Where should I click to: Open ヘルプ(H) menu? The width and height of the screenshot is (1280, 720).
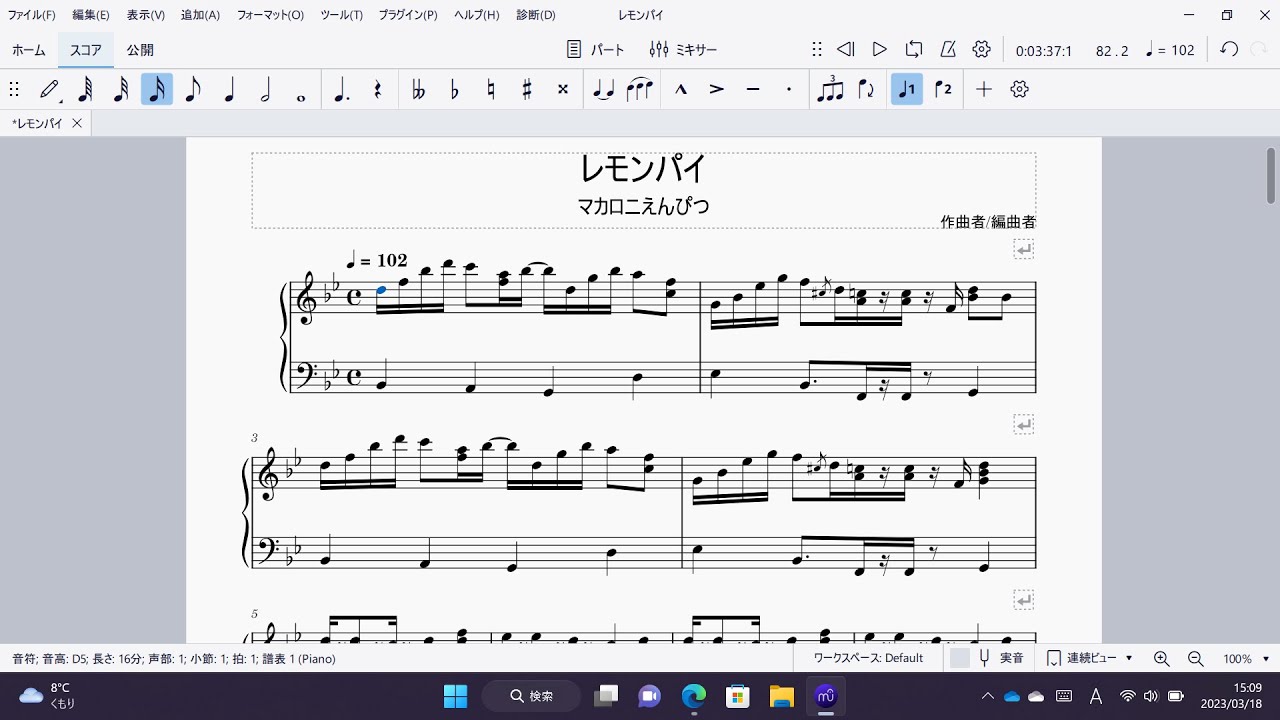(477, 15)
